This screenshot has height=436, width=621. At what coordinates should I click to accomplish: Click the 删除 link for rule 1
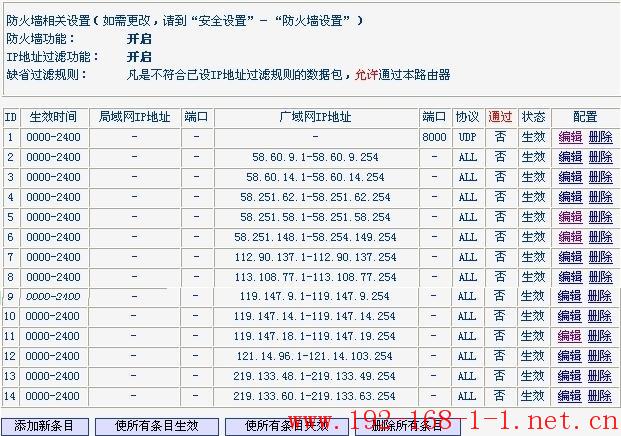(x=600, y=137)
